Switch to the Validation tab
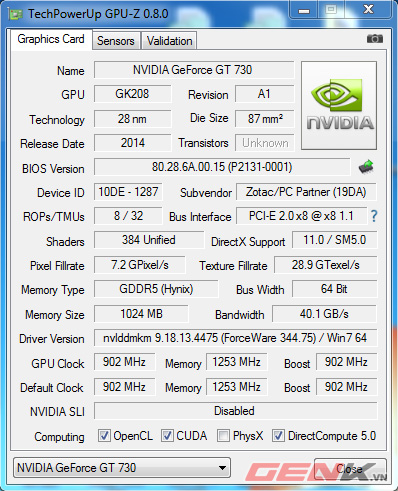The height and width of the screenshot is (491, 398). point(169,41)
